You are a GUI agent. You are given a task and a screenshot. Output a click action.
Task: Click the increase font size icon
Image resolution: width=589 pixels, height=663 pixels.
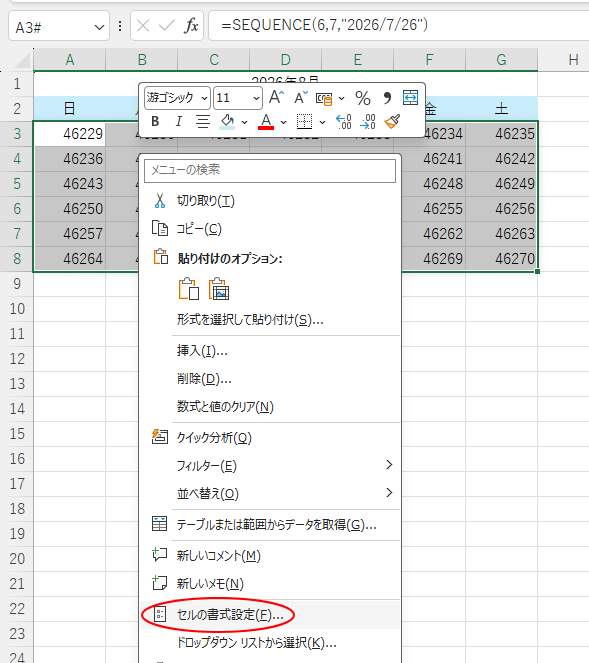click(276, 98)
